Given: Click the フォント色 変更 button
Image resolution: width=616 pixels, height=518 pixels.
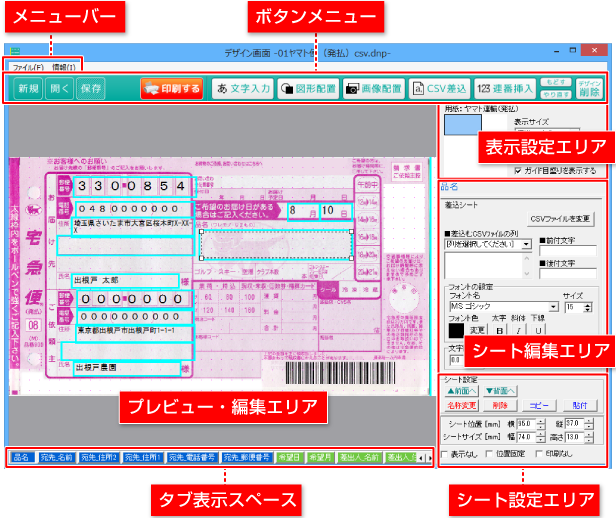Looking at the screenshot, I should tap(477, 330).
